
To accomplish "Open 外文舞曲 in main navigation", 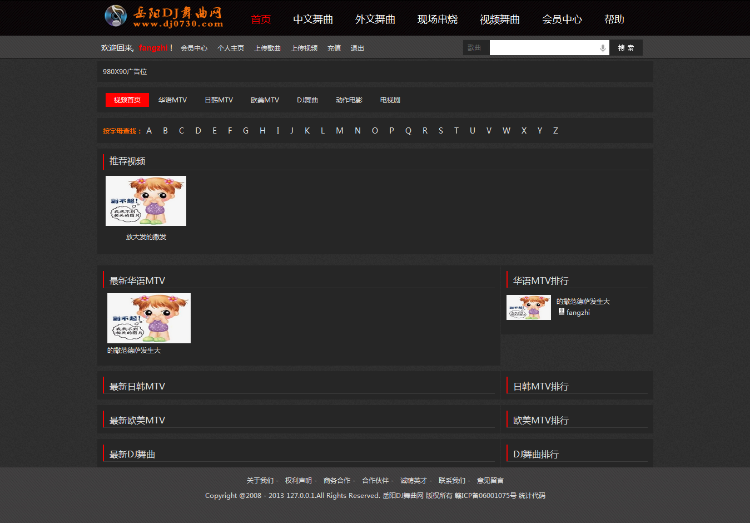I will coord(375,20).
